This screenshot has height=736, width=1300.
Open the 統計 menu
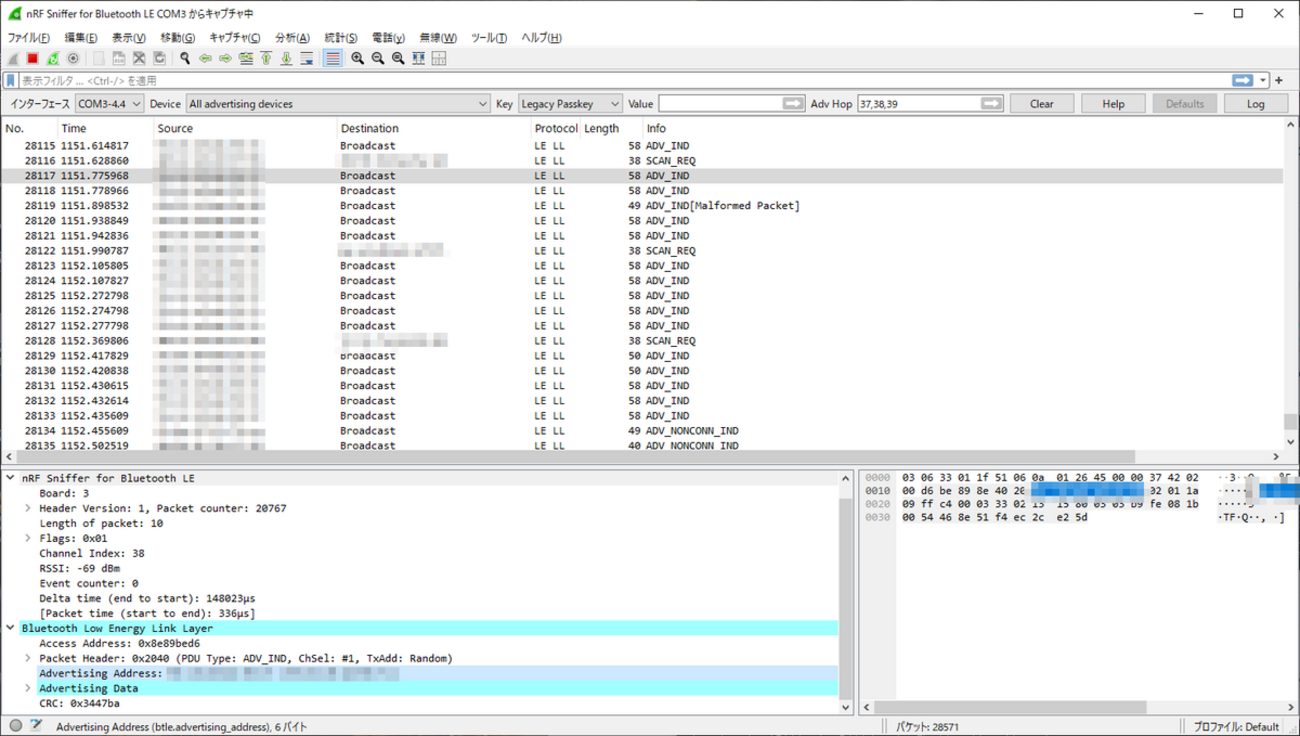click(x=340, y=37)
